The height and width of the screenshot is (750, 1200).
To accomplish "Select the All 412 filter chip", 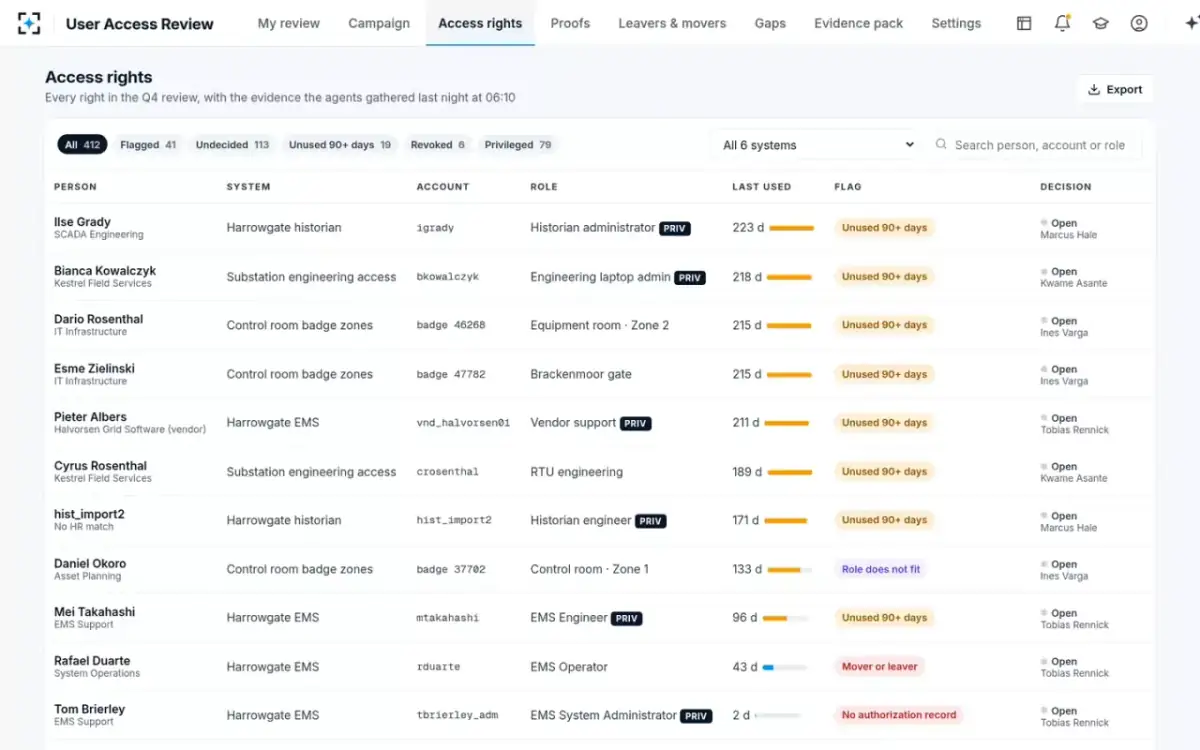I will pos(83,145).
